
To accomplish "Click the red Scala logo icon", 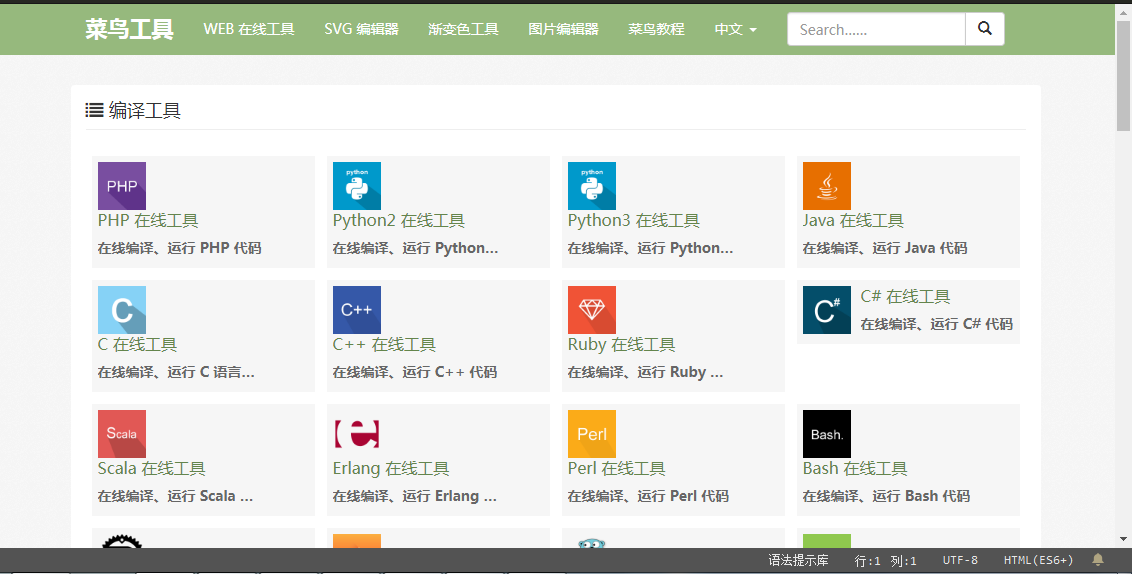I will pos(122,434).
